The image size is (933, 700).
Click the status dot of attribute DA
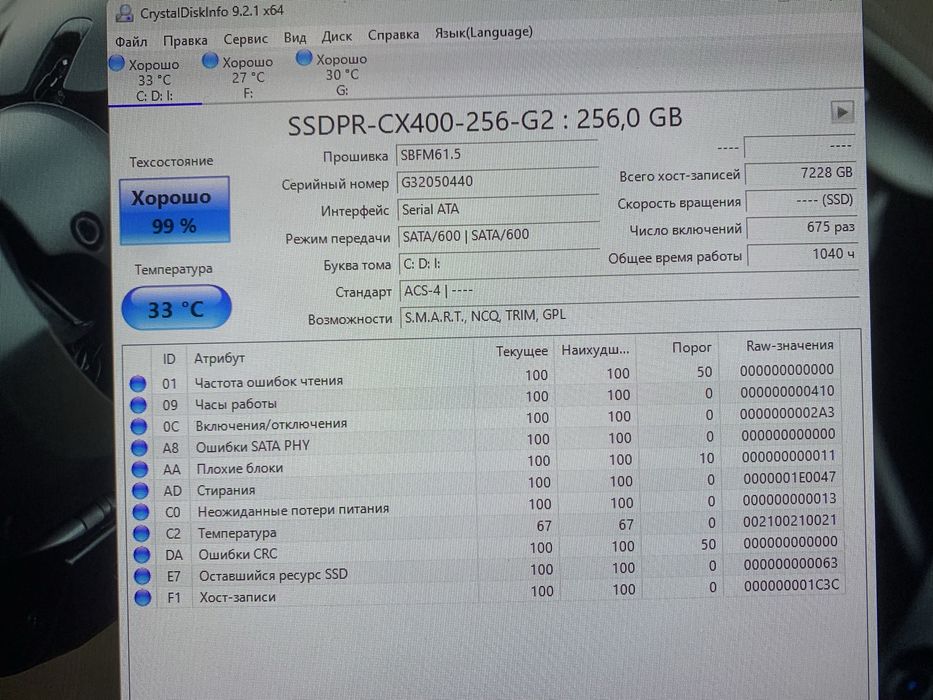[x=142, y=555]
